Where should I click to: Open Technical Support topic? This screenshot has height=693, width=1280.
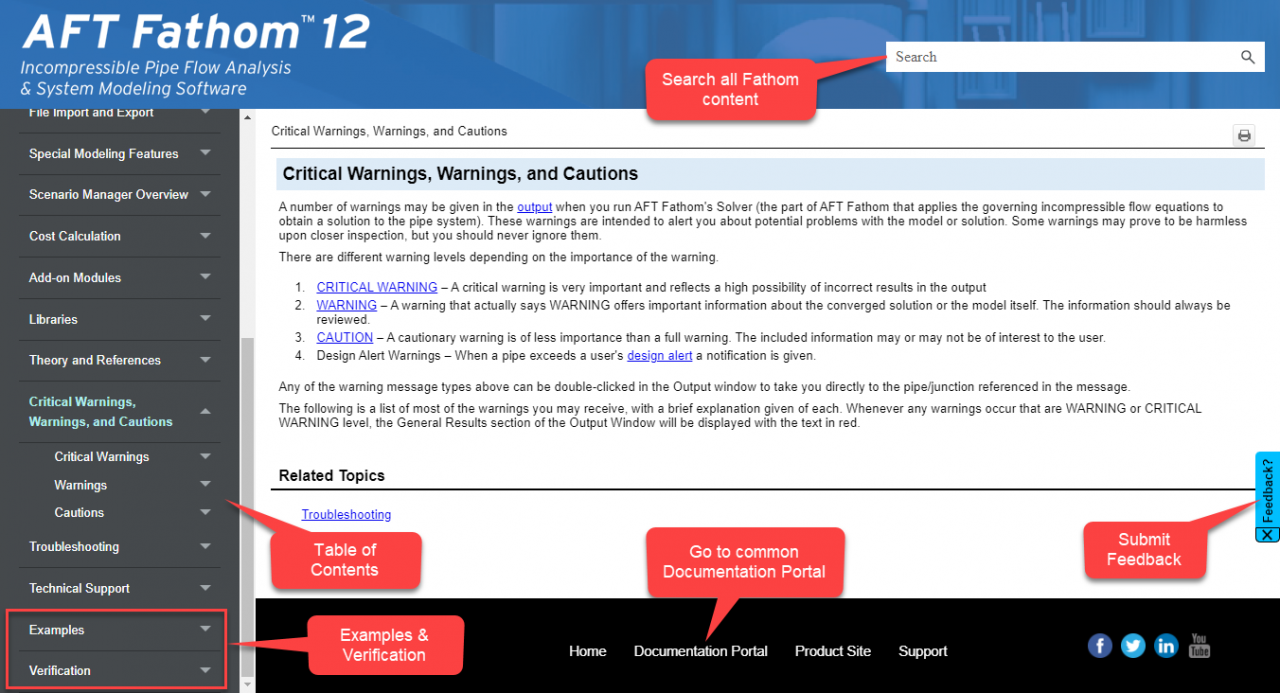79,589
